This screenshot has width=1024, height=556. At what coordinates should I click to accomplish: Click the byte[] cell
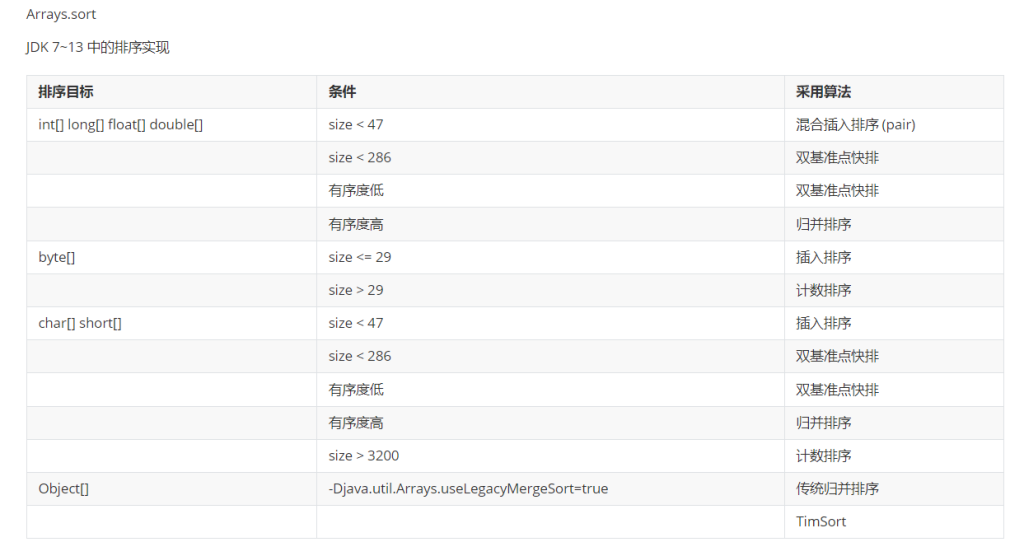[x=57, y=257]
